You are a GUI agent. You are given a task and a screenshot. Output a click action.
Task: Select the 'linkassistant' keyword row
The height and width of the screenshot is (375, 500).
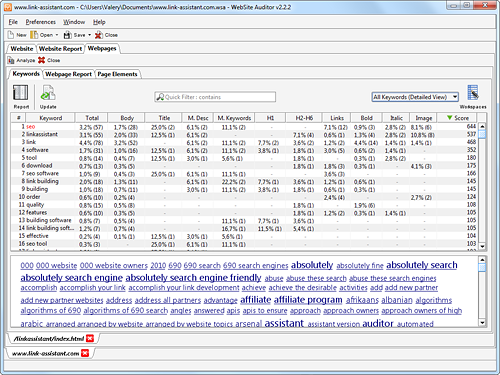point(244,134)
